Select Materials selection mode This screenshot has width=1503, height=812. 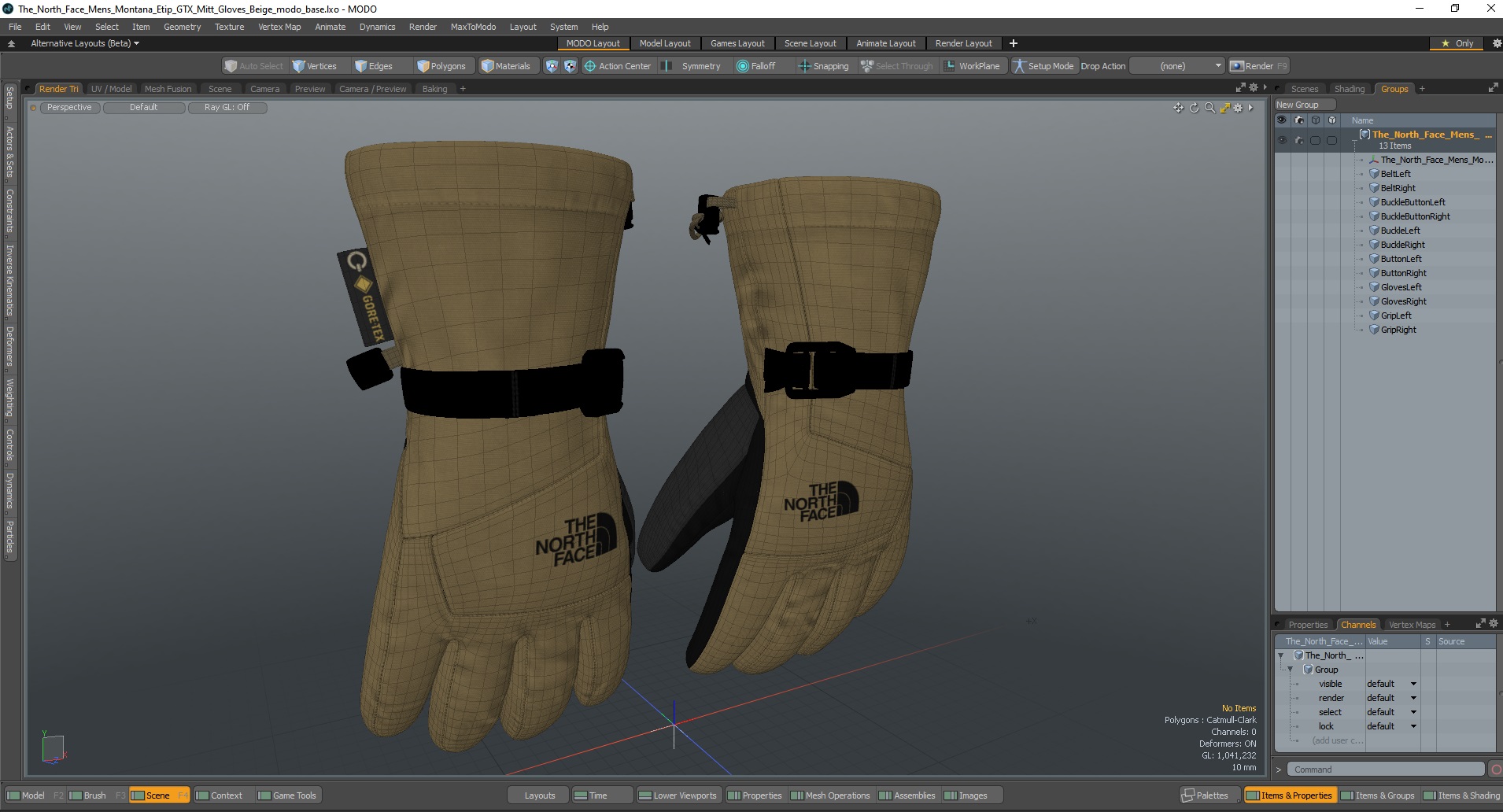click(x=506, y=66)
